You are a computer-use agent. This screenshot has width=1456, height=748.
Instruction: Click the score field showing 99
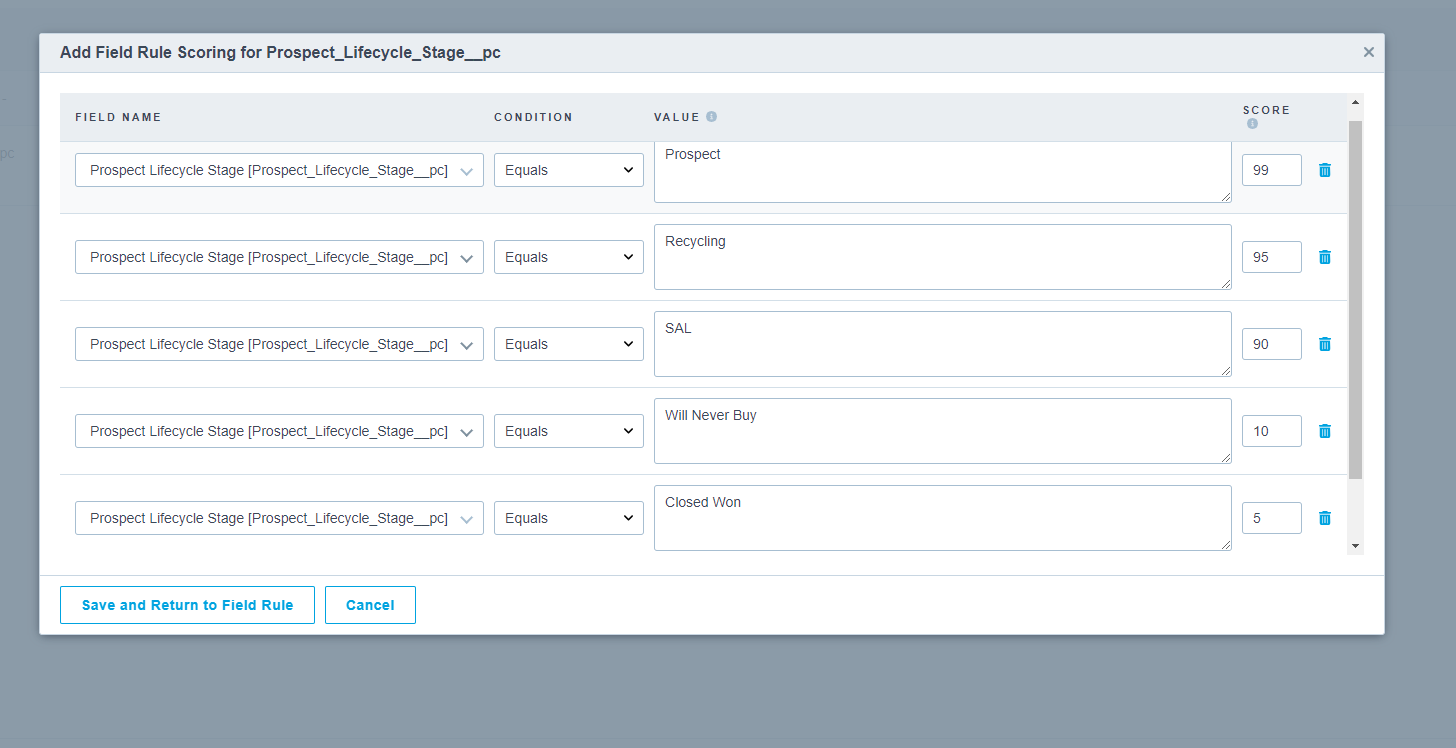coord(1271,170)
